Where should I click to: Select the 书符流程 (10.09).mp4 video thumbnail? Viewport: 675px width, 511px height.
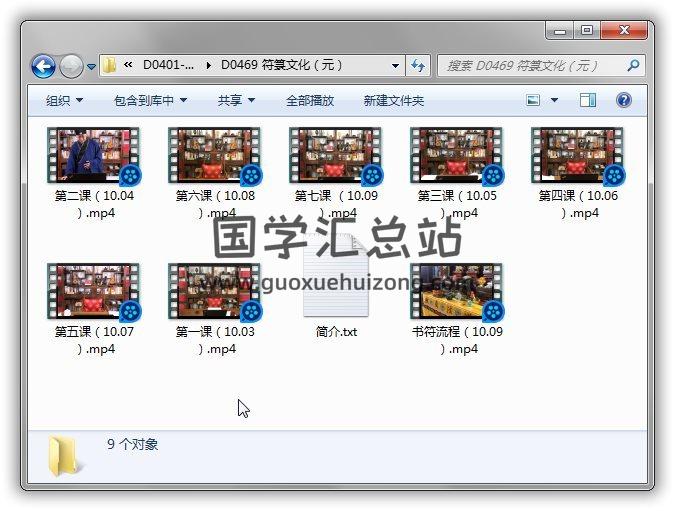[456, 291]
